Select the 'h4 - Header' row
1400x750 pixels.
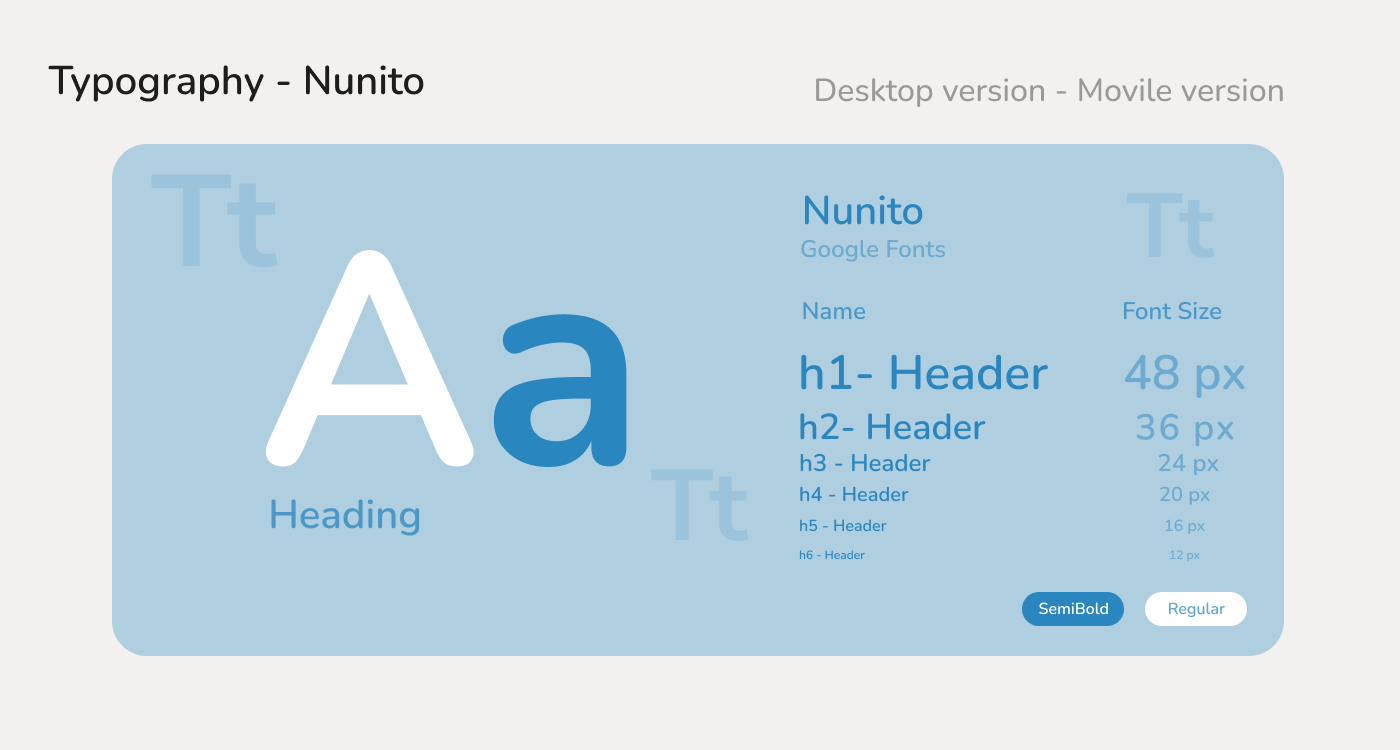(854, 494)
